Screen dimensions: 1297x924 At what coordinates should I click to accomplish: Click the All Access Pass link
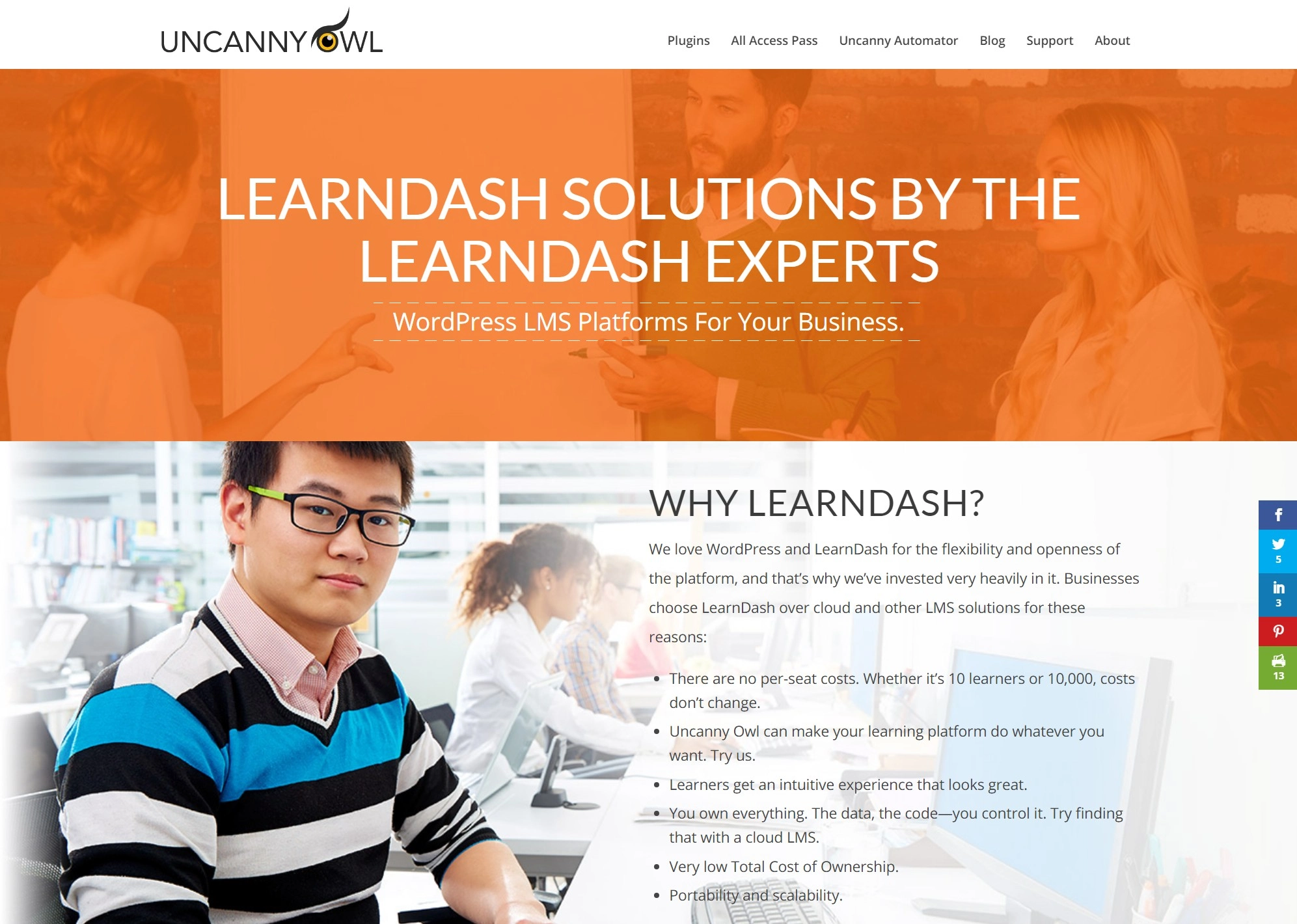point(776,40)
